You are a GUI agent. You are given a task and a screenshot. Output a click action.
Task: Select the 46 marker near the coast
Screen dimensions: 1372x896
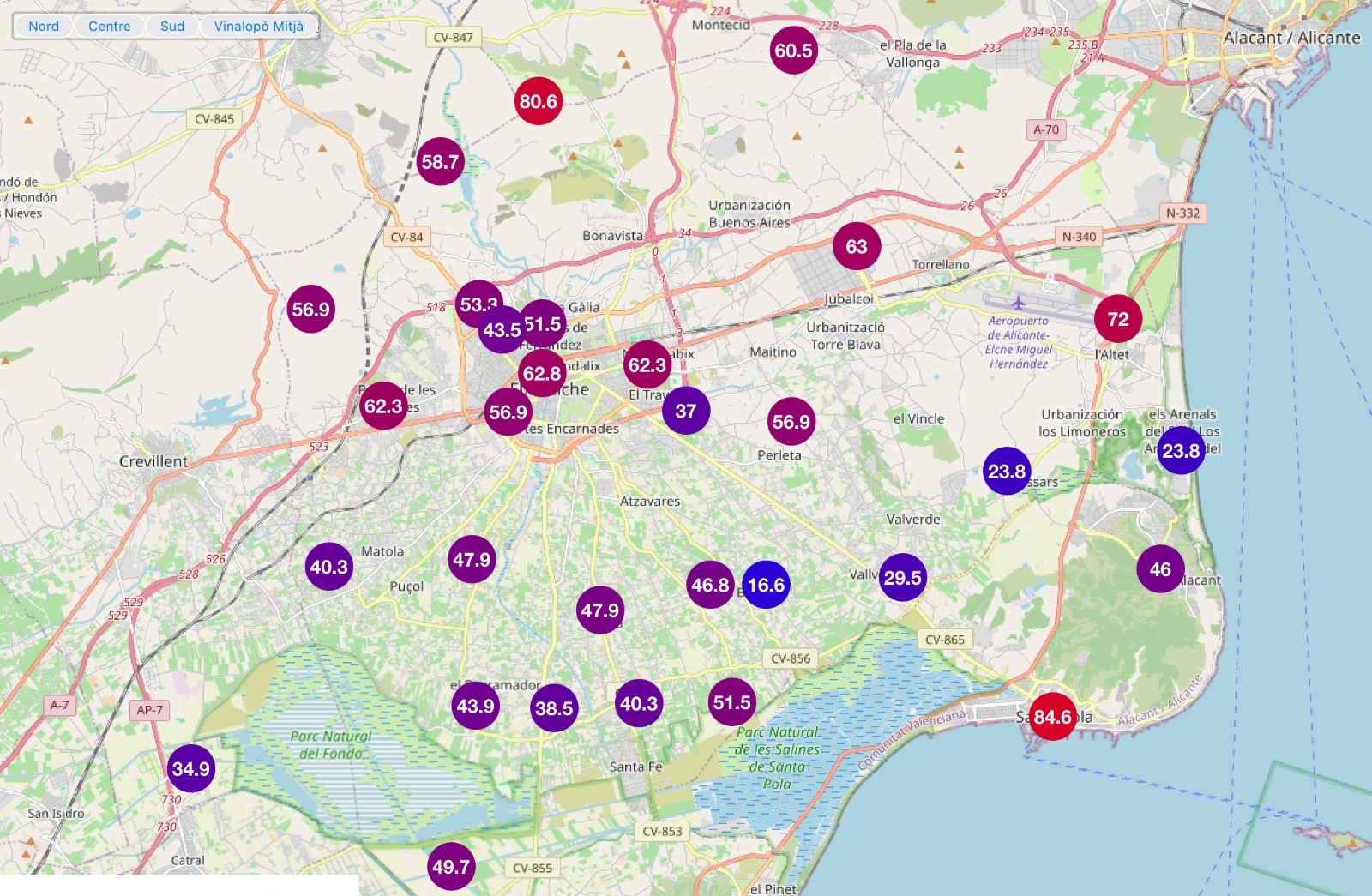1160,569
